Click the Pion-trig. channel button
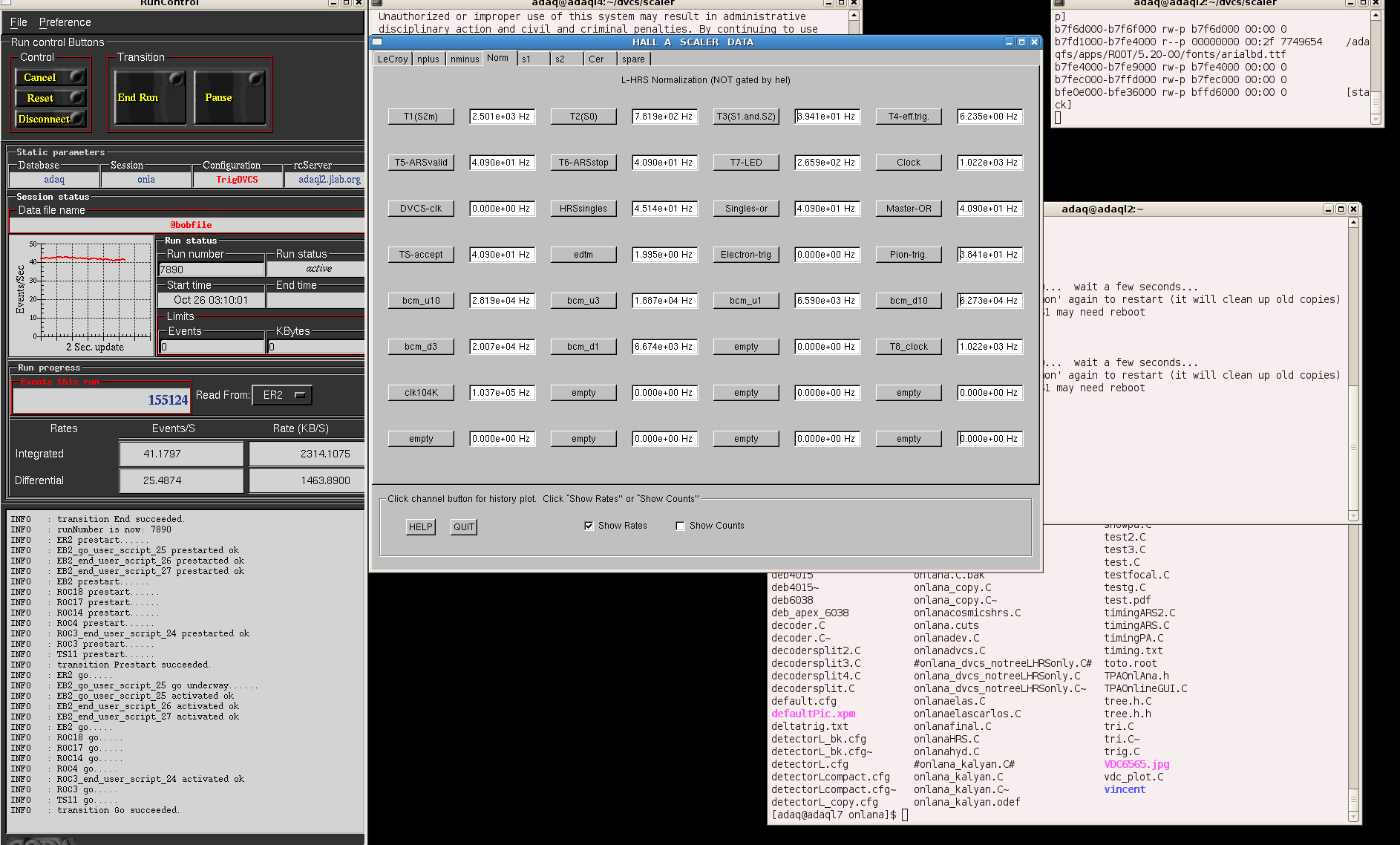 click(909, 255)
